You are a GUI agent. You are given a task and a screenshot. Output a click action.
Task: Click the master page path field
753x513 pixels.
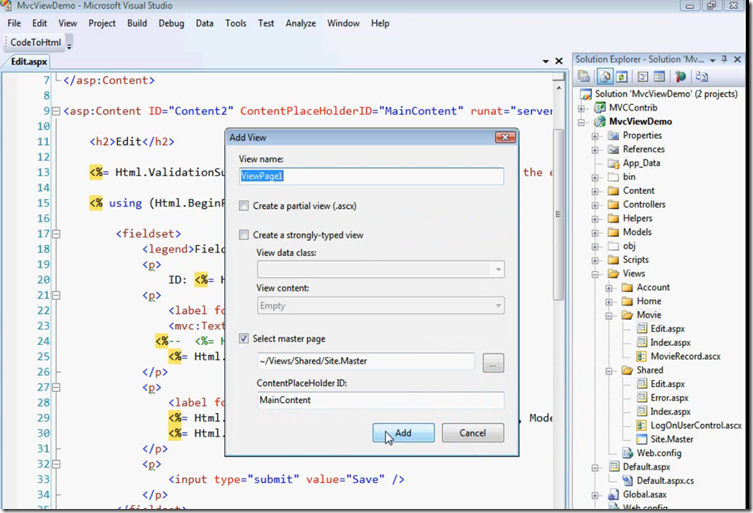pyautogui.click(x=366, y=361)
